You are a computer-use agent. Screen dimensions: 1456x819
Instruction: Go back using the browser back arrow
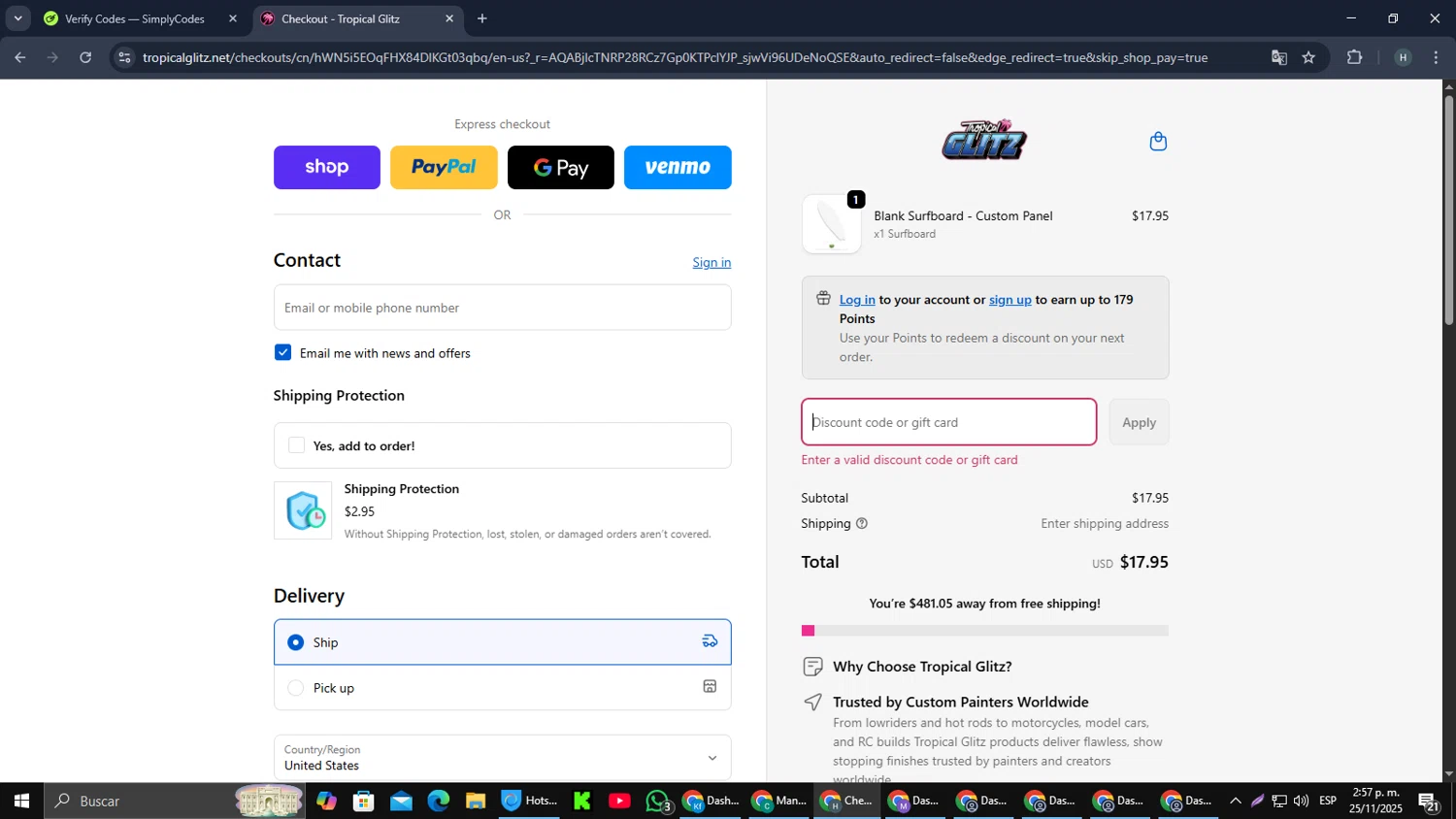click(19, 57)
